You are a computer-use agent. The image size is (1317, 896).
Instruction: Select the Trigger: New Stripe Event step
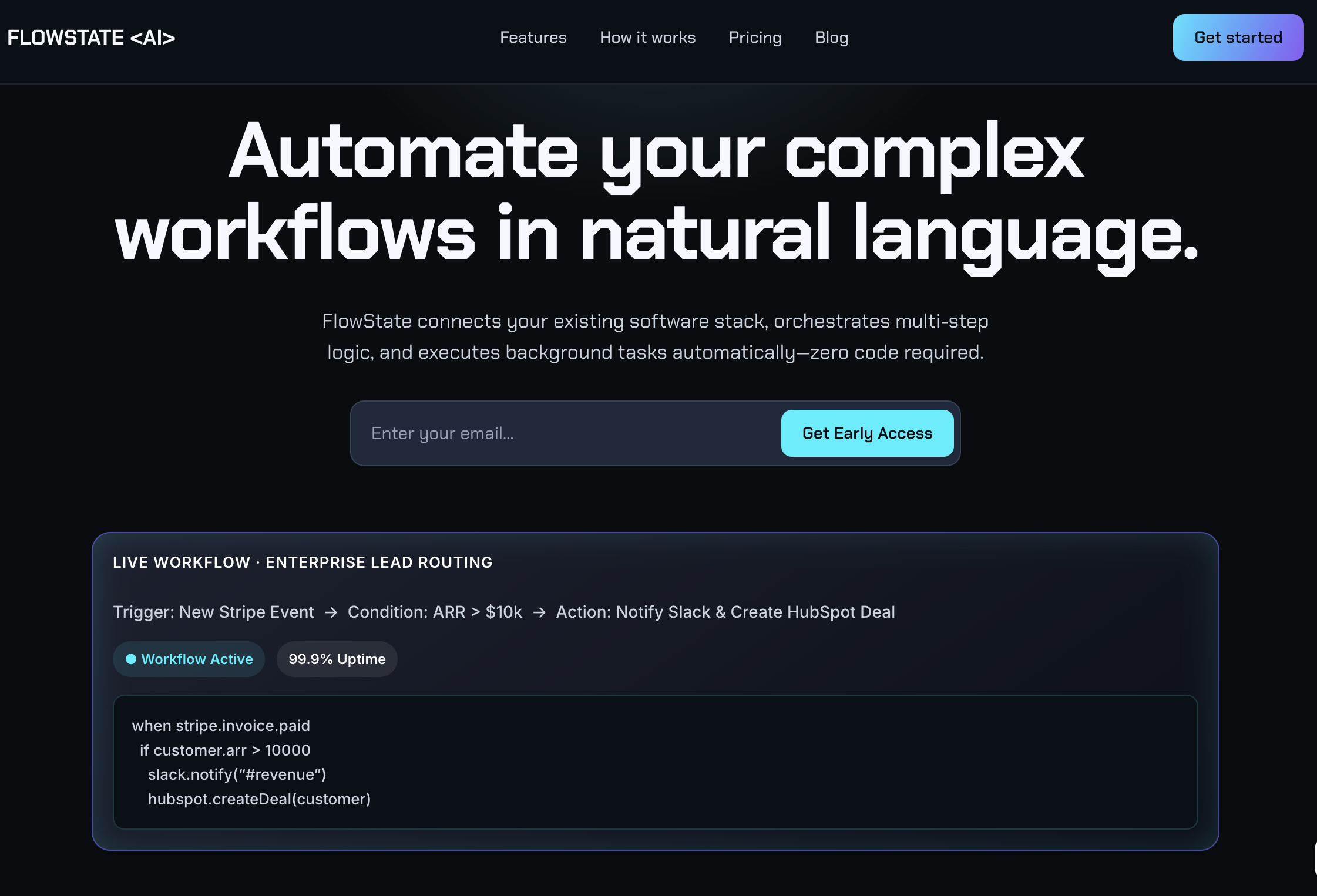click(213, 612)
